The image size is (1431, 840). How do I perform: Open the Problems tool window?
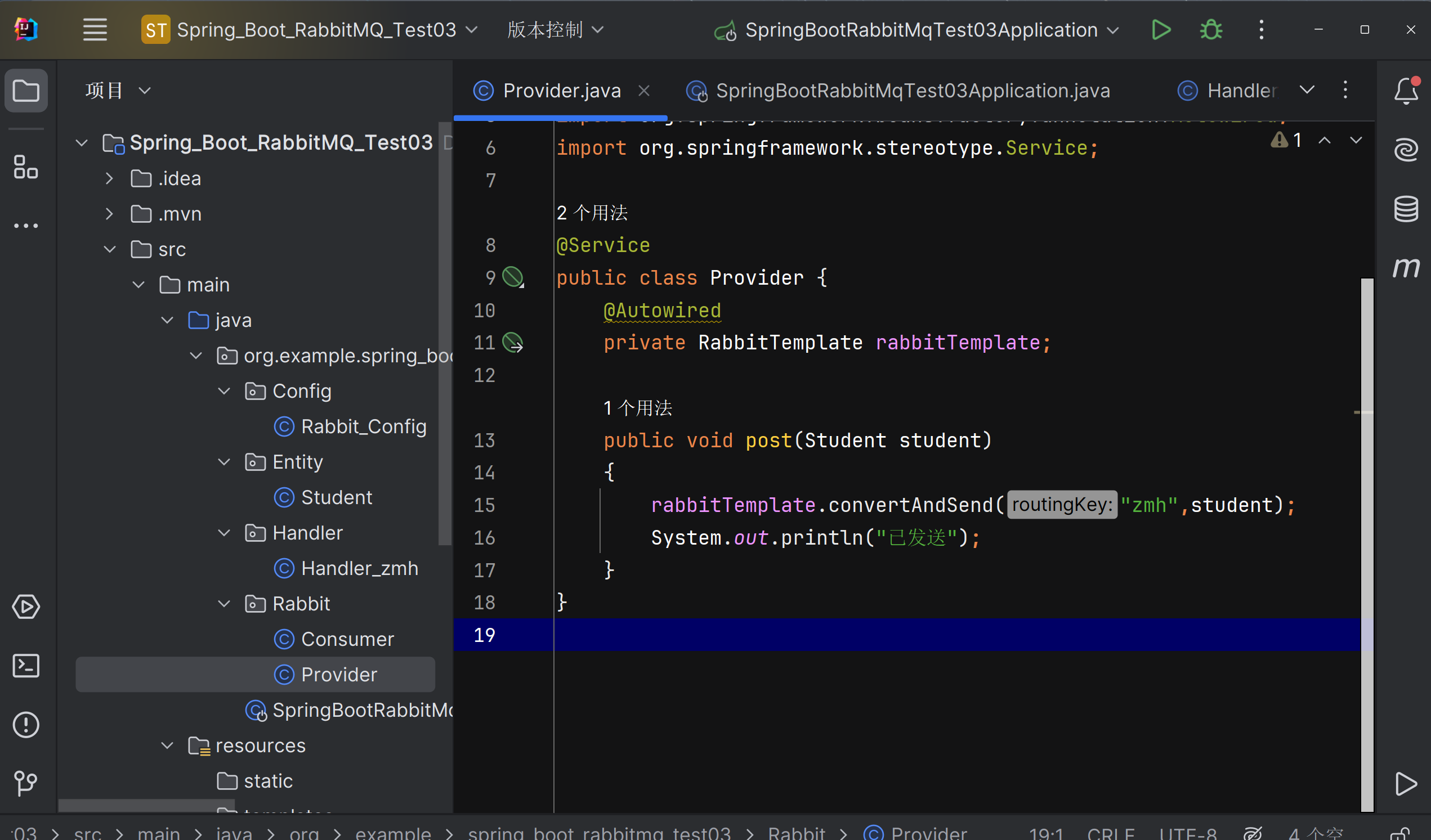[26, 725]
